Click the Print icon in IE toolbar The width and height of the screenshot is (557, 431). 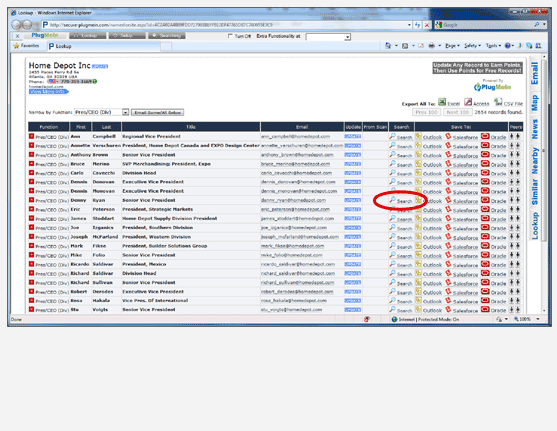point(432,46)
